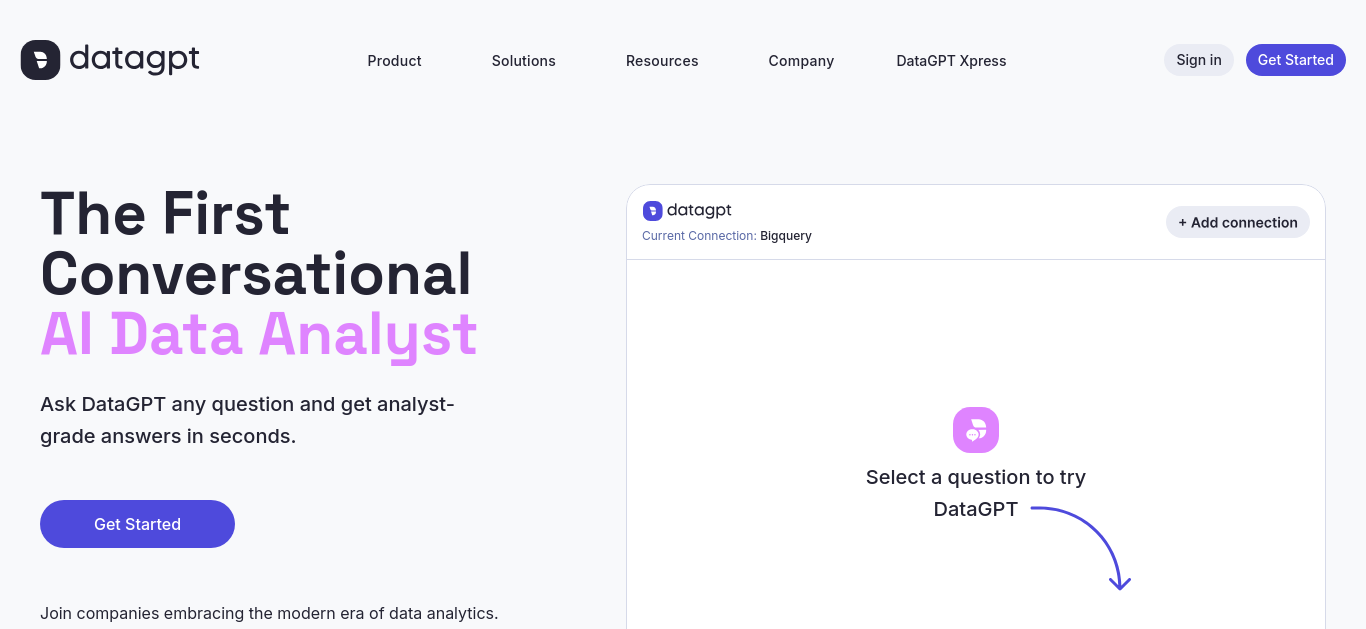Click the Select a question to try DataGPT text
The width and height of the screenshot is (1366, 629).
pos(976,493)
